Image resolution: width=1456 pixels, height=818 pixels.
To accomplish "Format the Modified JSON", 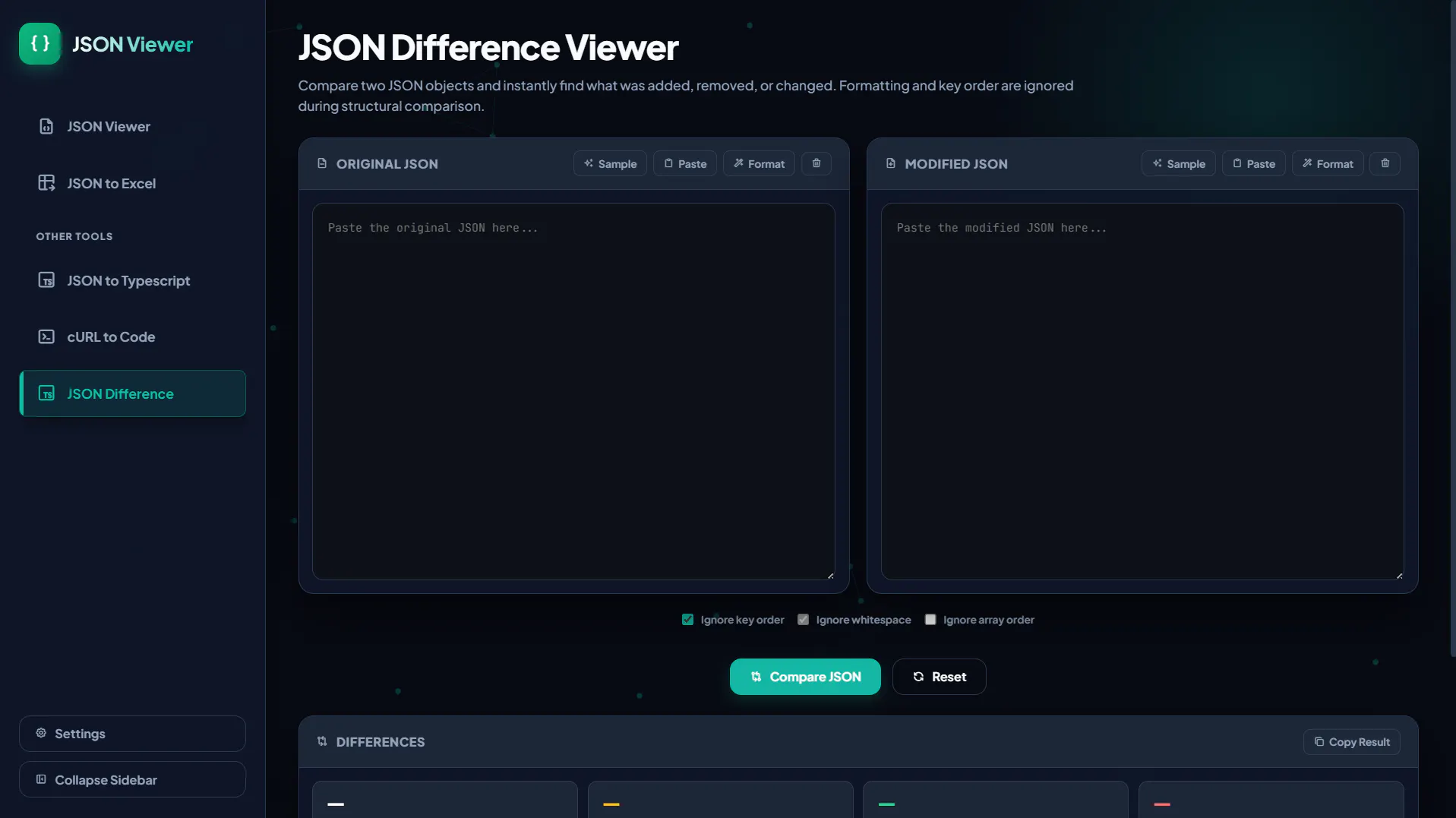I will [1328, 163].
